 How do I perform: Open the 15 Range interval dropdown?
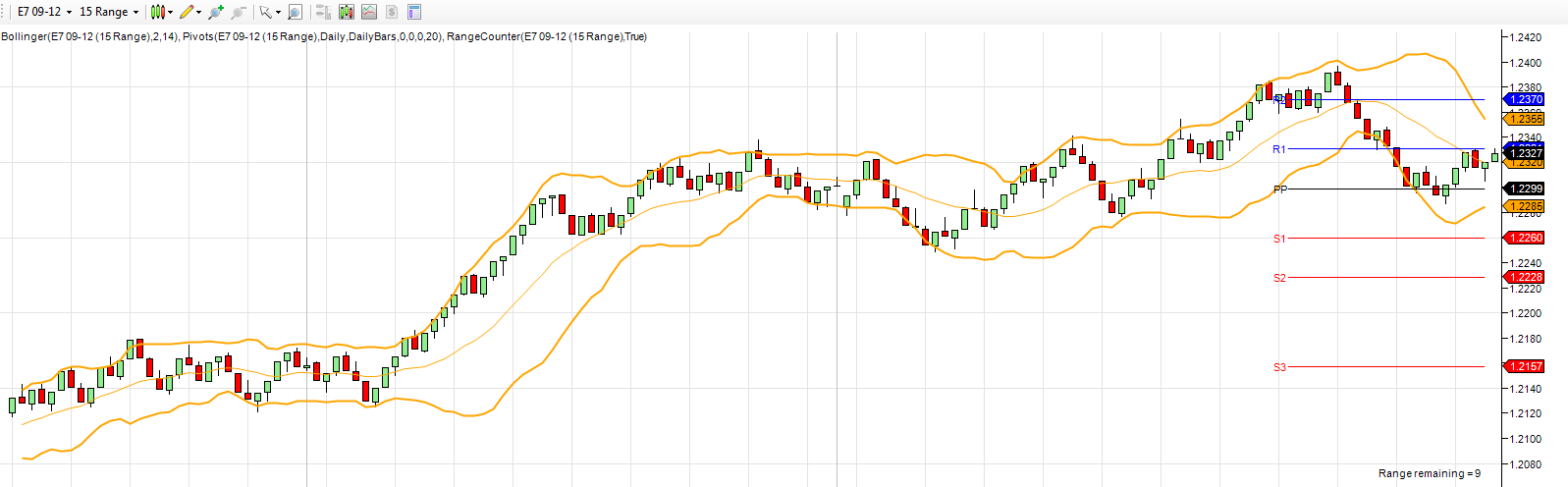click(108, 12)
